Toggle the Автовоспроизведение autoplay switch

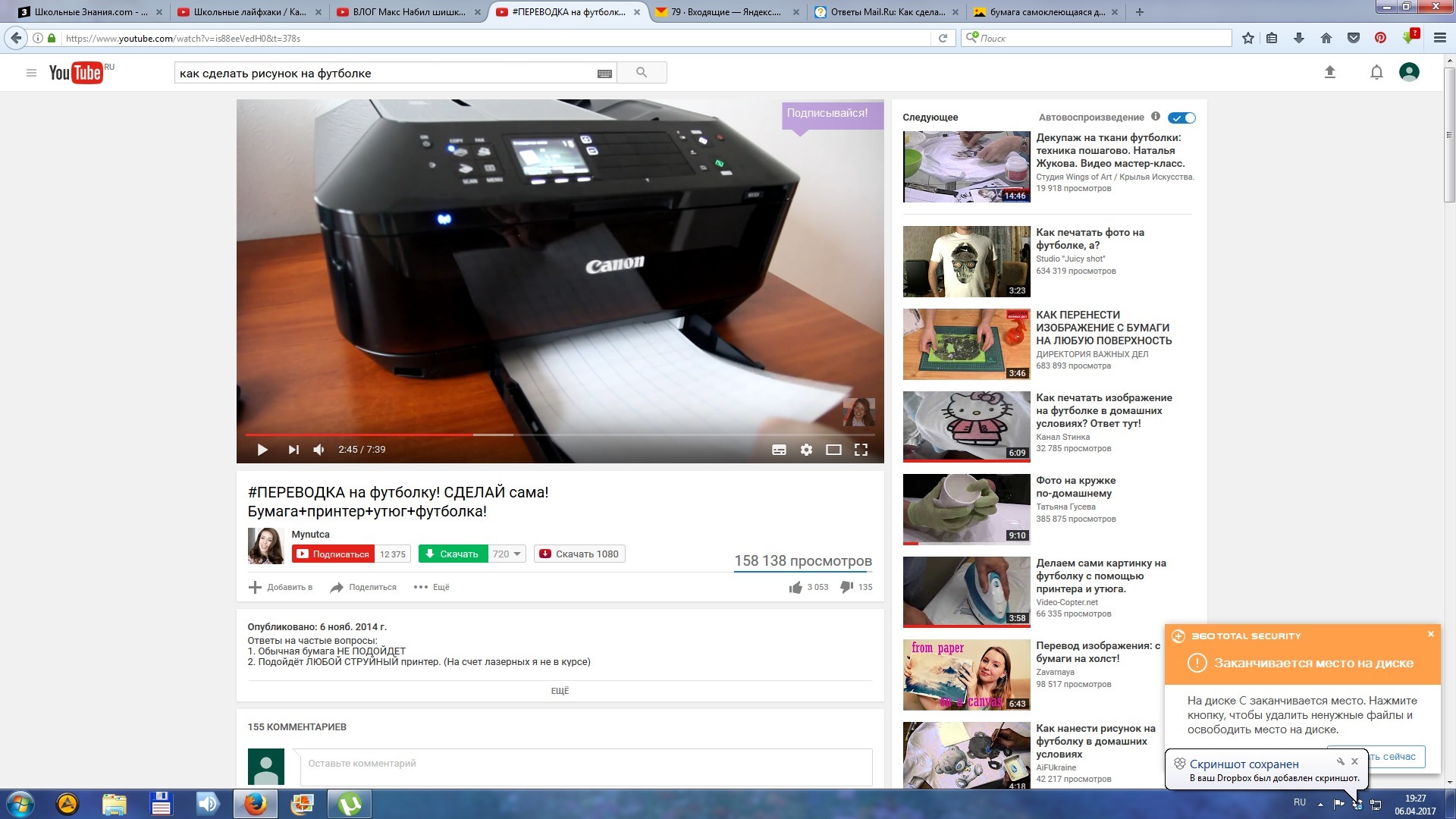[x=1181, y=118]
